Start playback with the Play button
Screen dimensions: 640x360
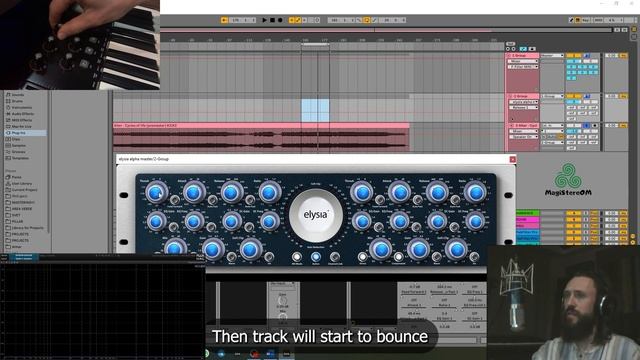(264, 20)
